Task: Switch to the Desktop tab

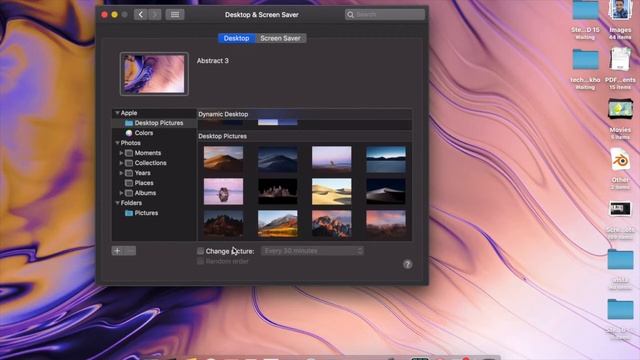Action: (236, 38)
